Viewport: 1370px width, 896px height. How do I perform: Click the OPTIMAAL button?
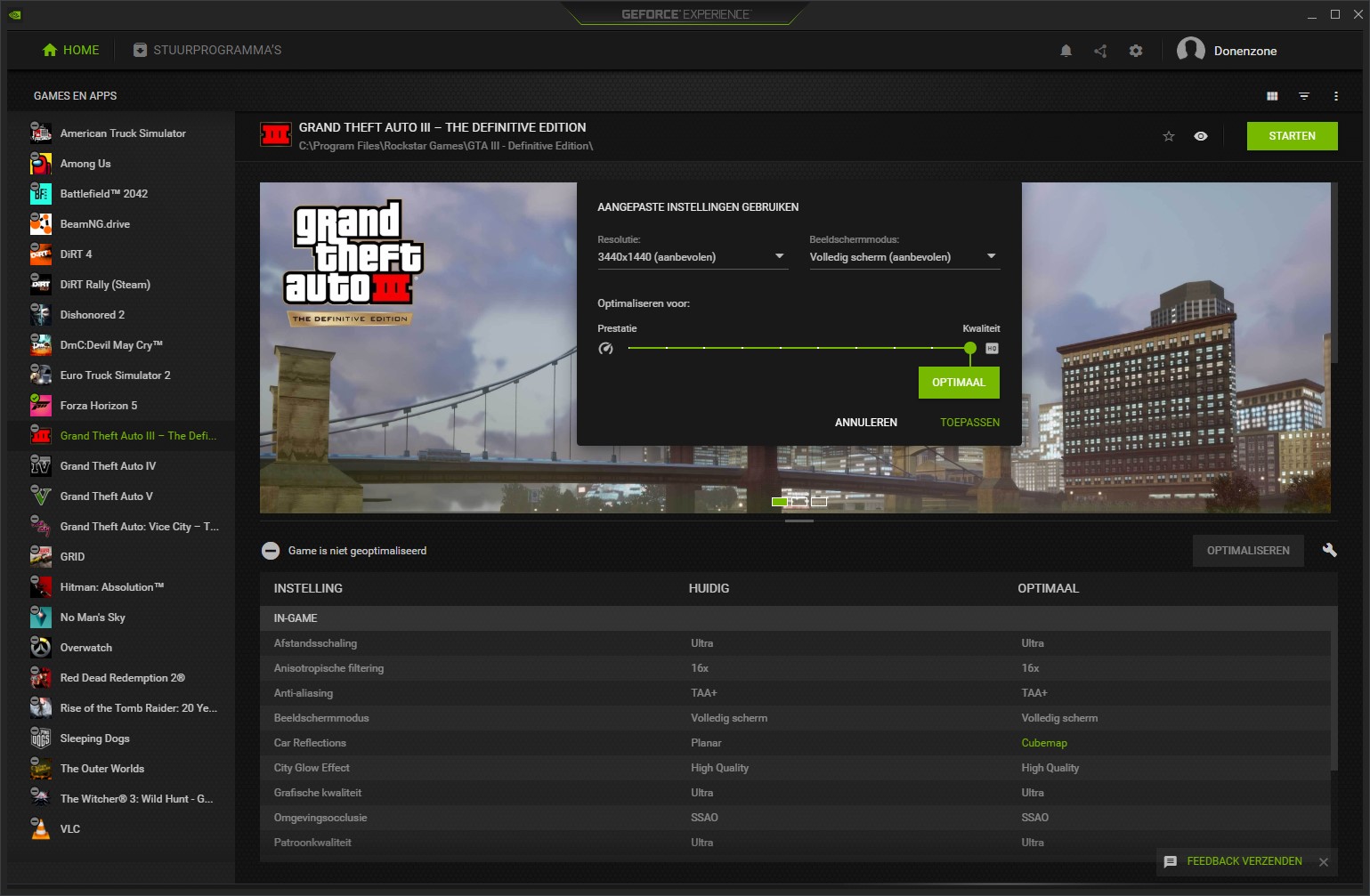[x=959, y=383]
